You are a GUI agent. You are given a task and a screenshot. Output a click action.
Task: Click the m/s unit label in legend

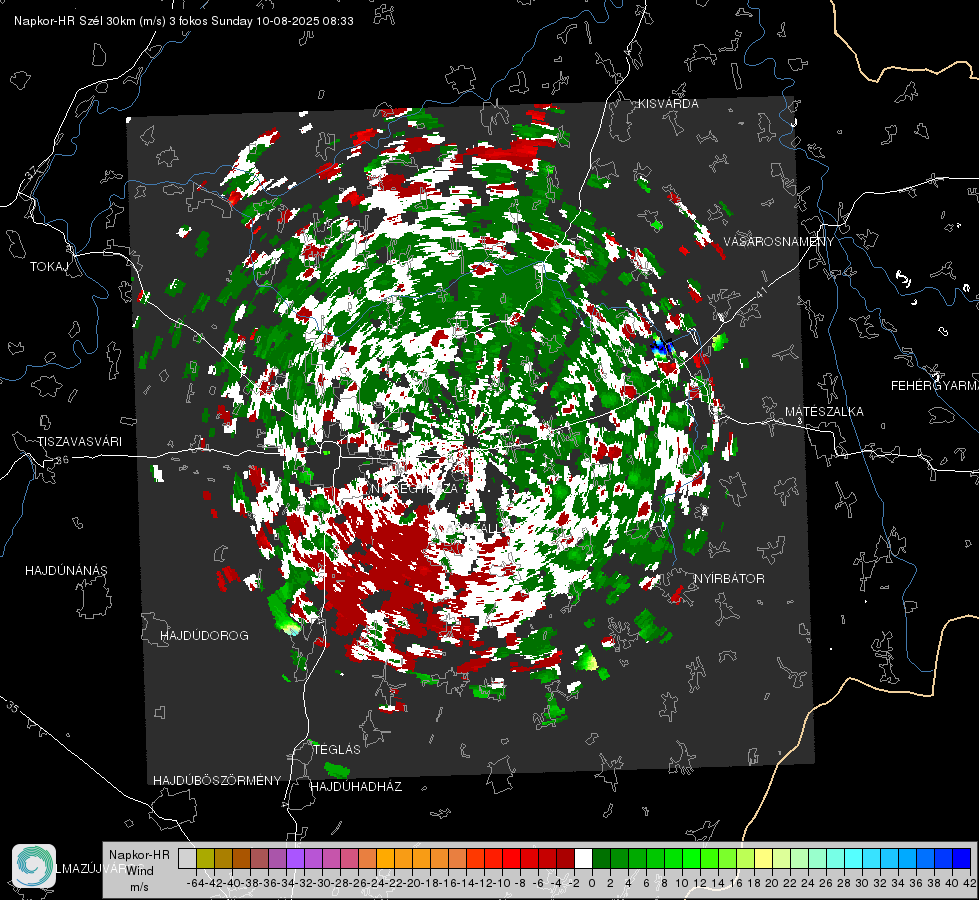point(139,887)
